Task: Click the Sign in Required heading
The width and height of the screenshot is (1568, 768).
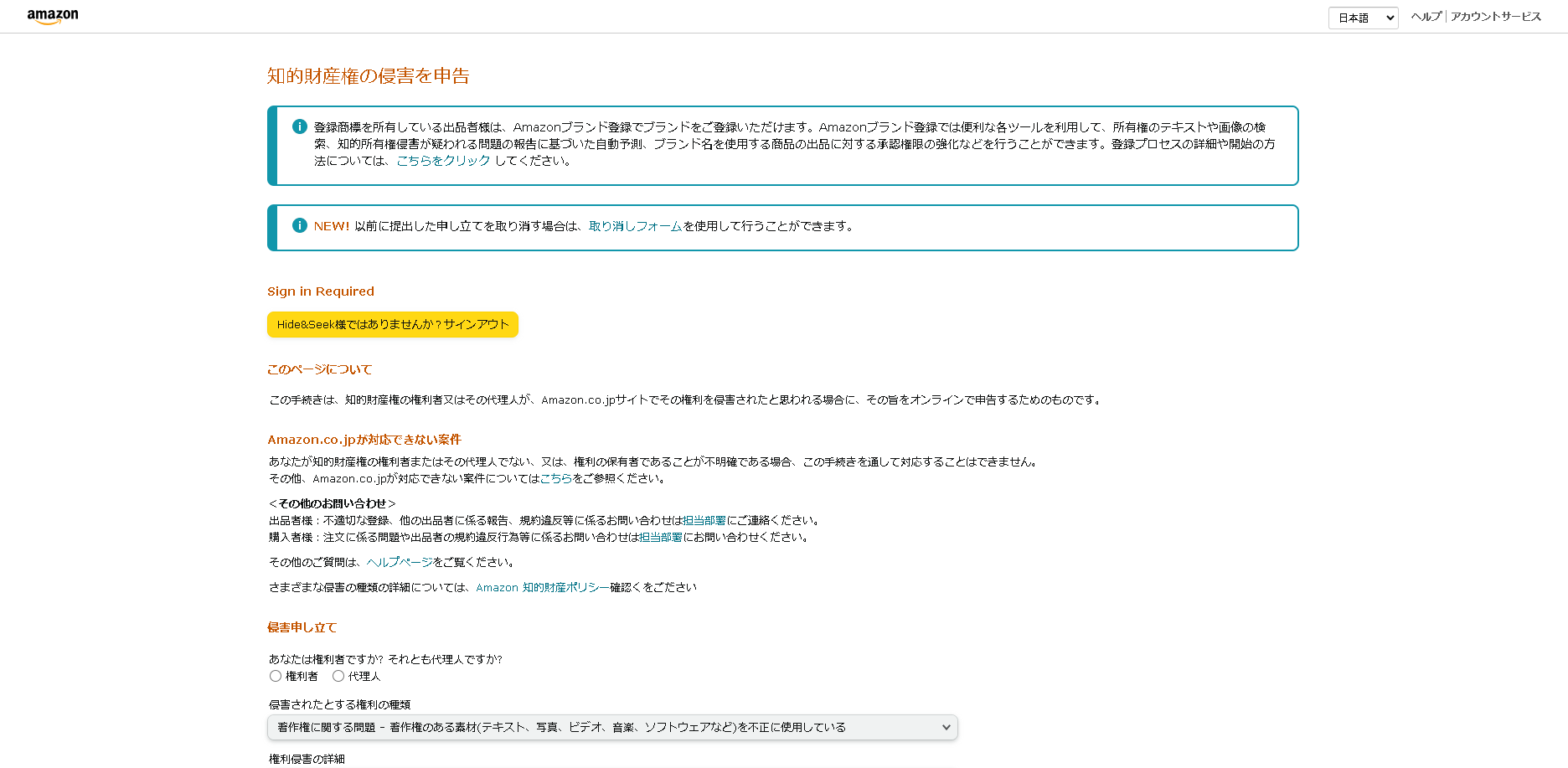Action: pos(321,291)
